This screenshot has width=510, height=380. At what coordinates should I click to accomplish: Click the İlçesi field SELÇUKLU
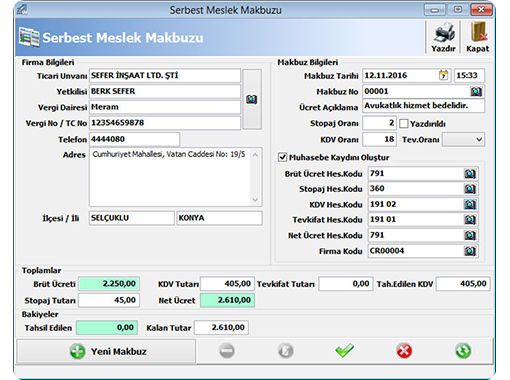tap(132, 218)
